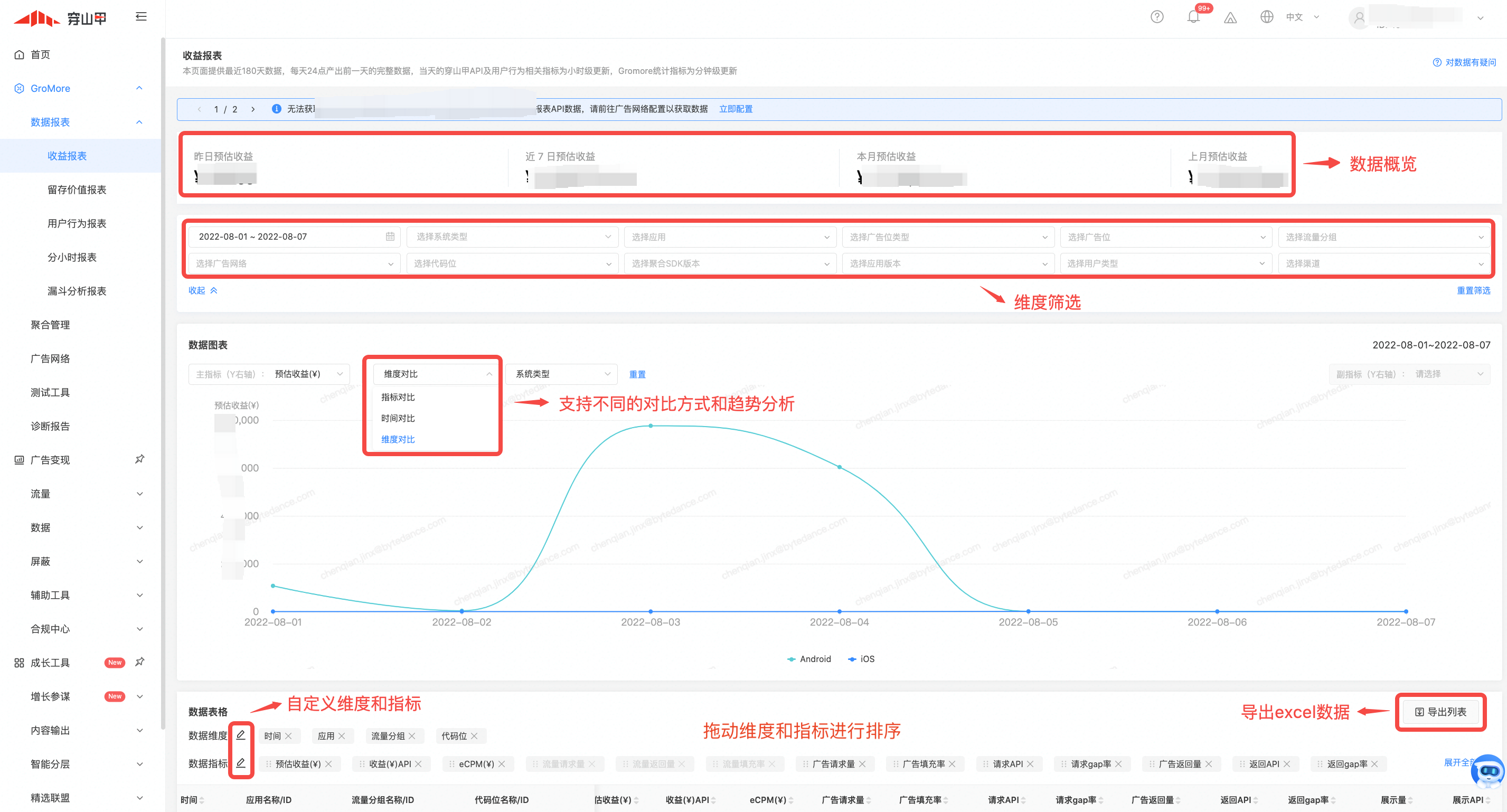Edit data dimensions pencil icon
The image size is (1507, 812).
(x=240, y=735)
